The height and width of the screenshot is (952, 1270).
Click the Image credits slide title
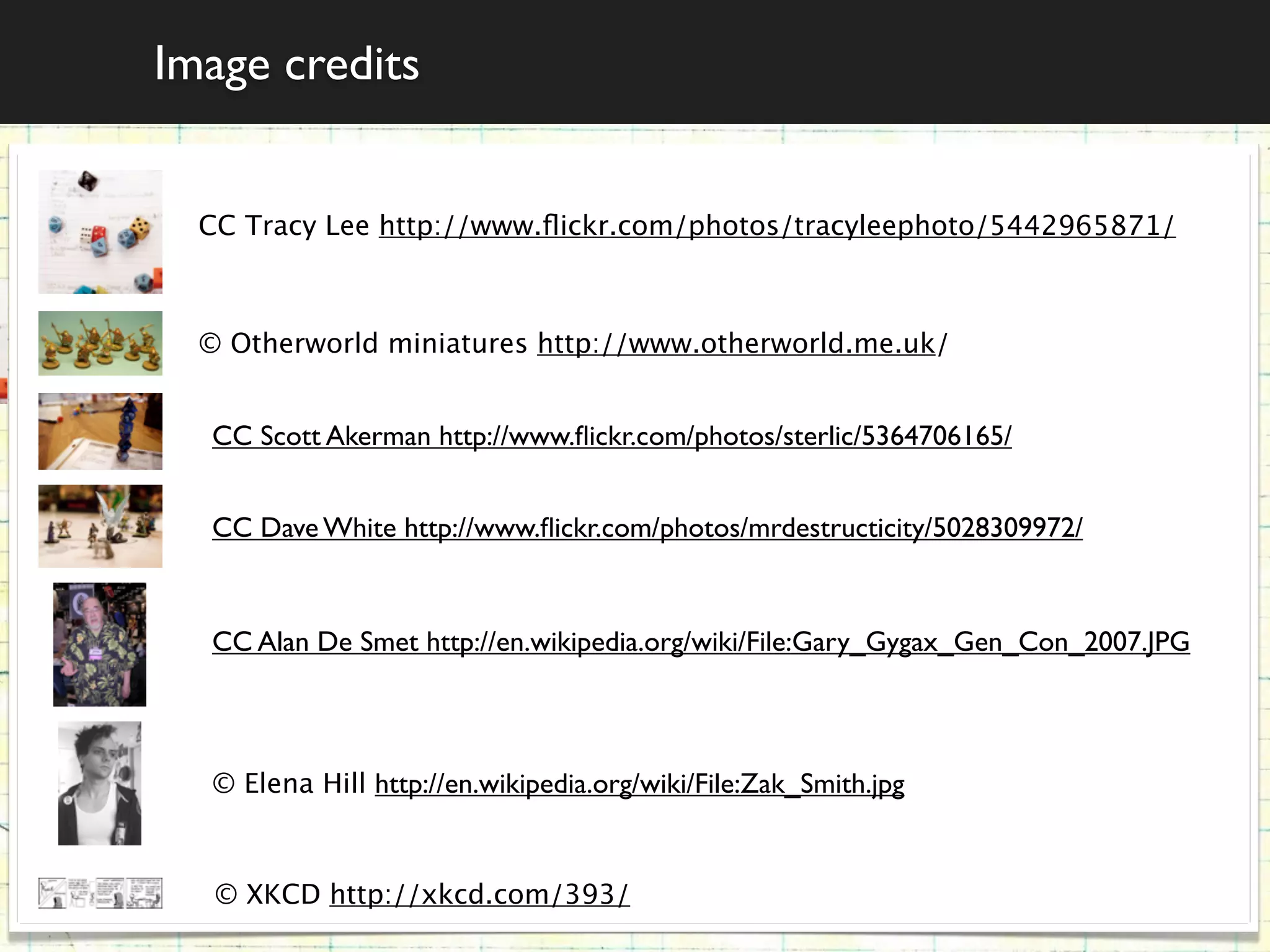[x=286, y=64]
